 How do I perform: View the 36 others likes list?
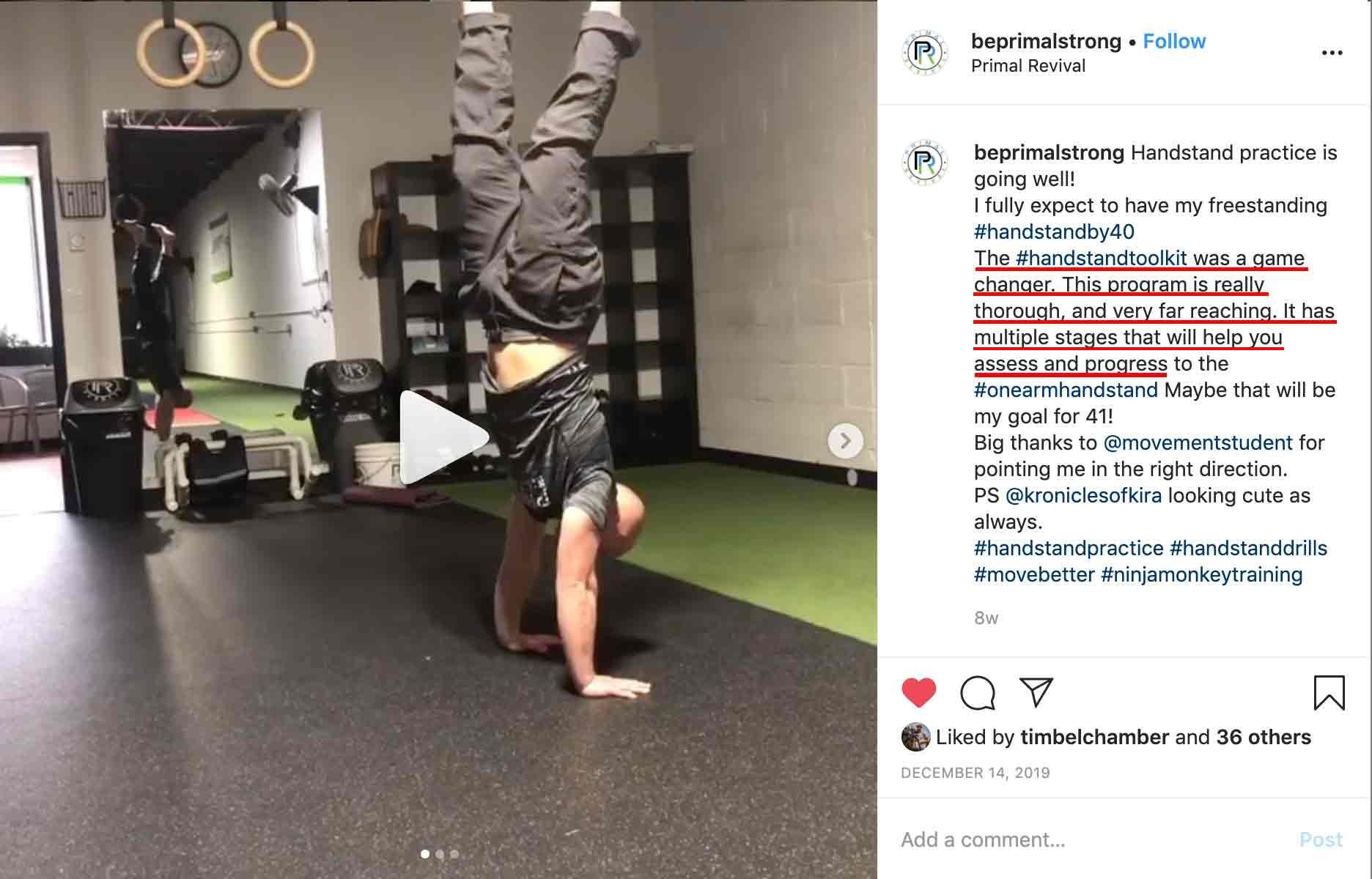click(x=1264, y=737)
